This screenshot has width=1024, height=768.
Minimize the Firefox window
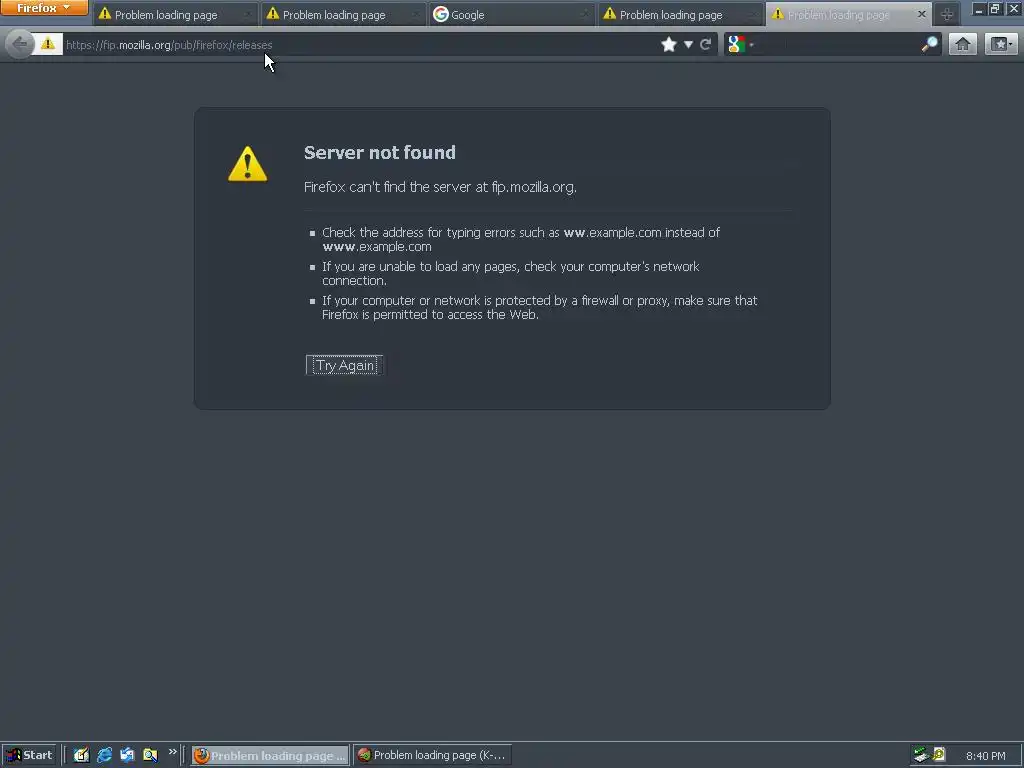978,8
